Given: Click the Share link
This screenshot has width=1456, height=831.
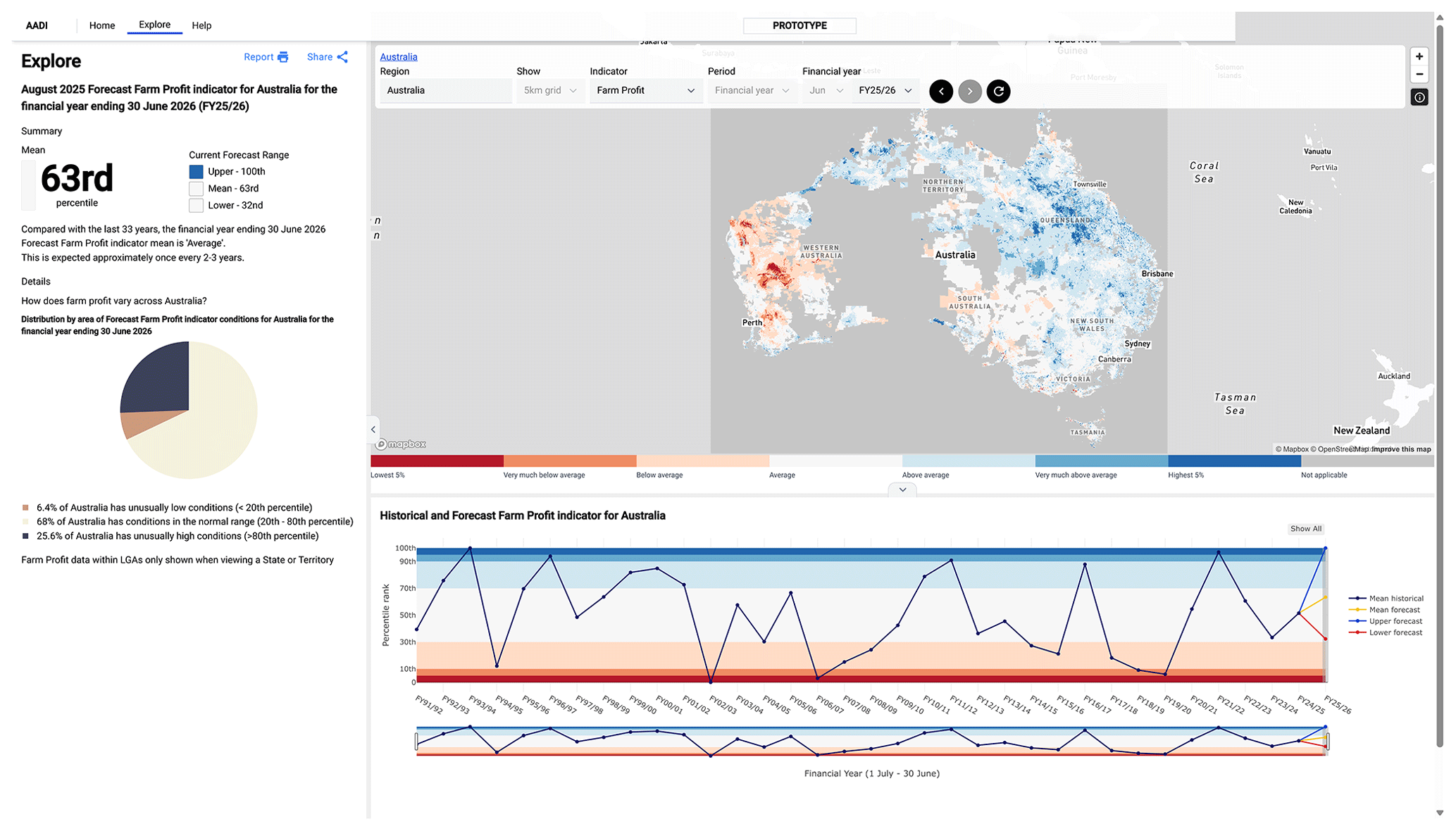Looking at the screenshot, I should pyautogui.click(x=320, y=57).
